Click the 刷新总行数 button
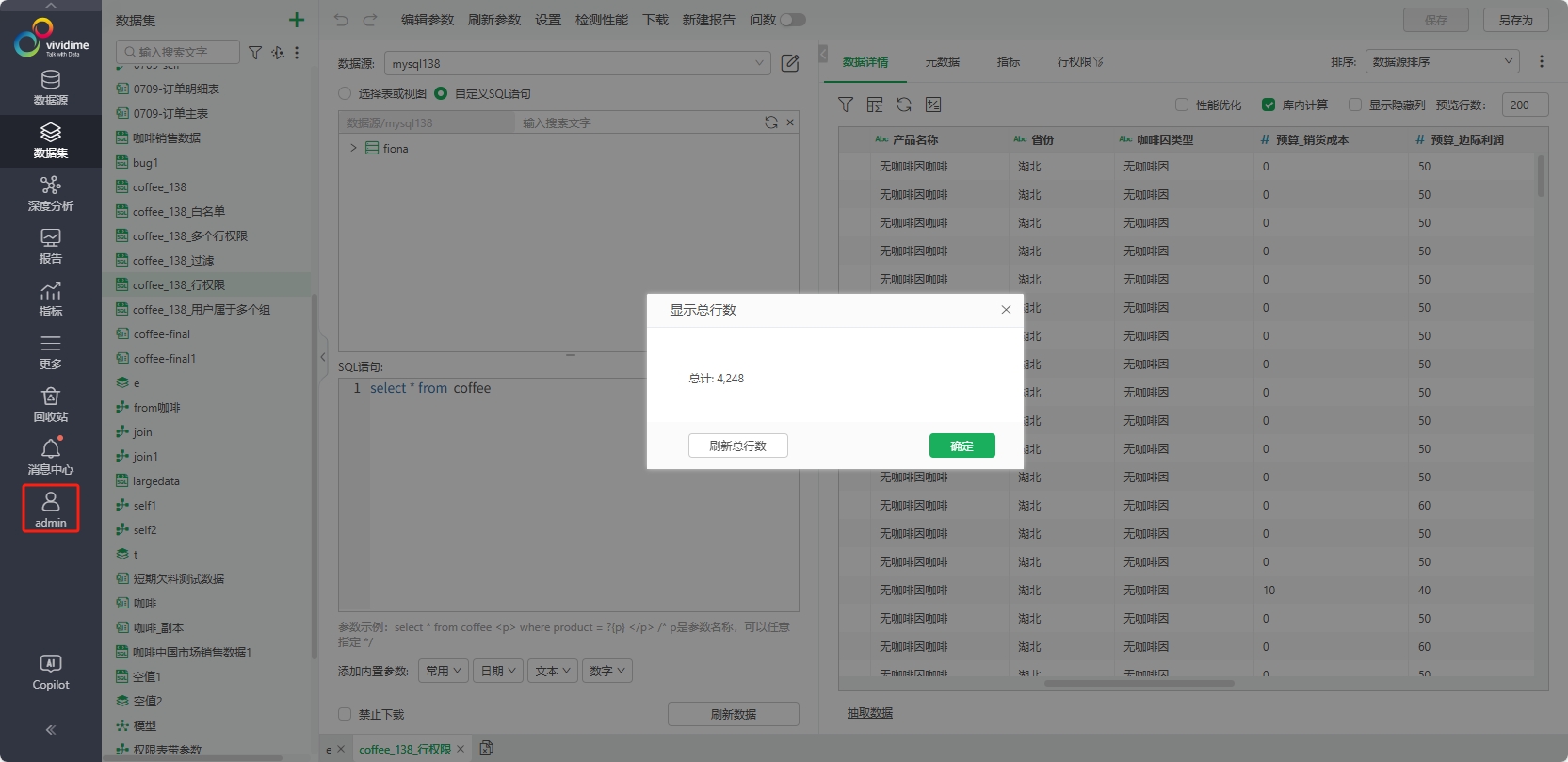Image resolution: width=1568 pixels, height=762 pixels. [737, 446]
